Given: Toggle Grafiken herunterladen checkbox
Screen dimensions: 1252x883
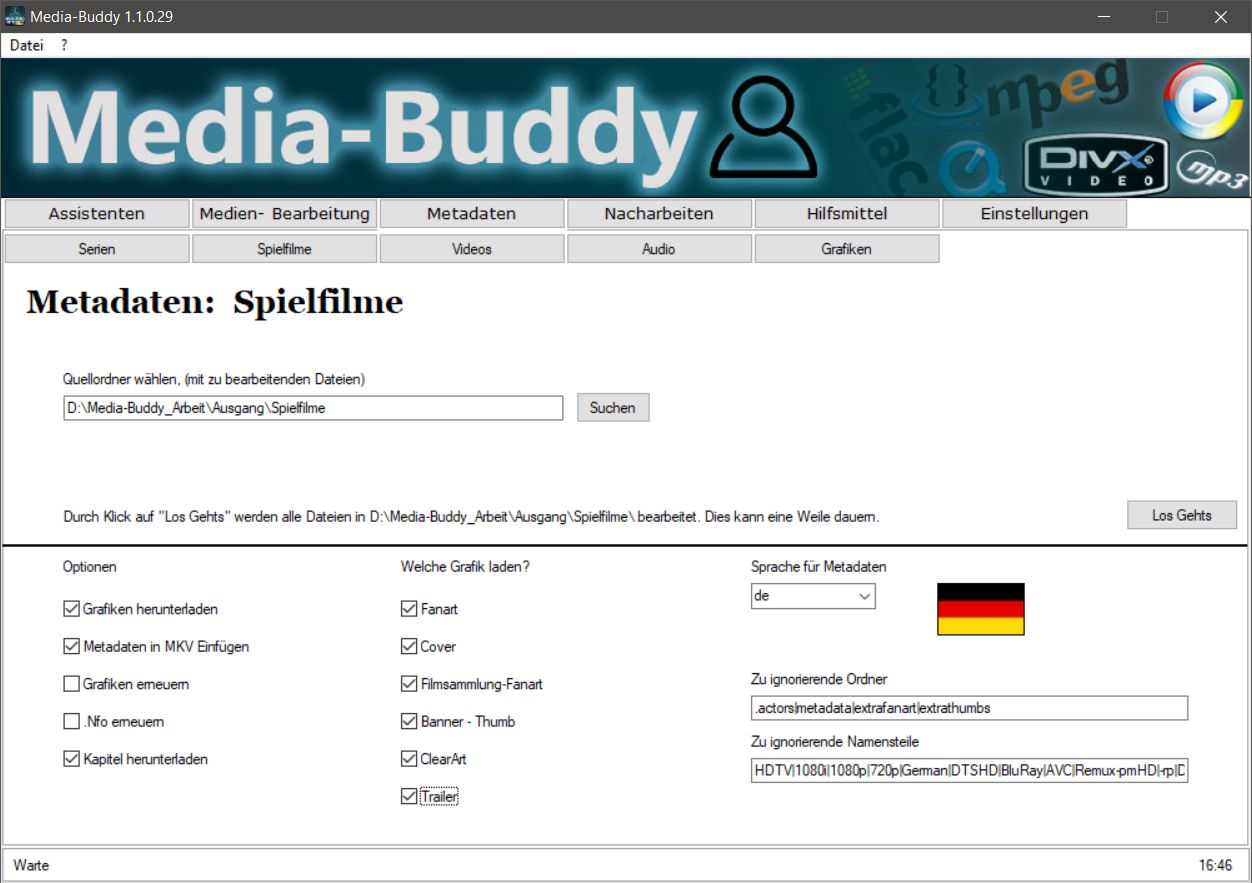Looking at the screenshot, I should point(71,609).
